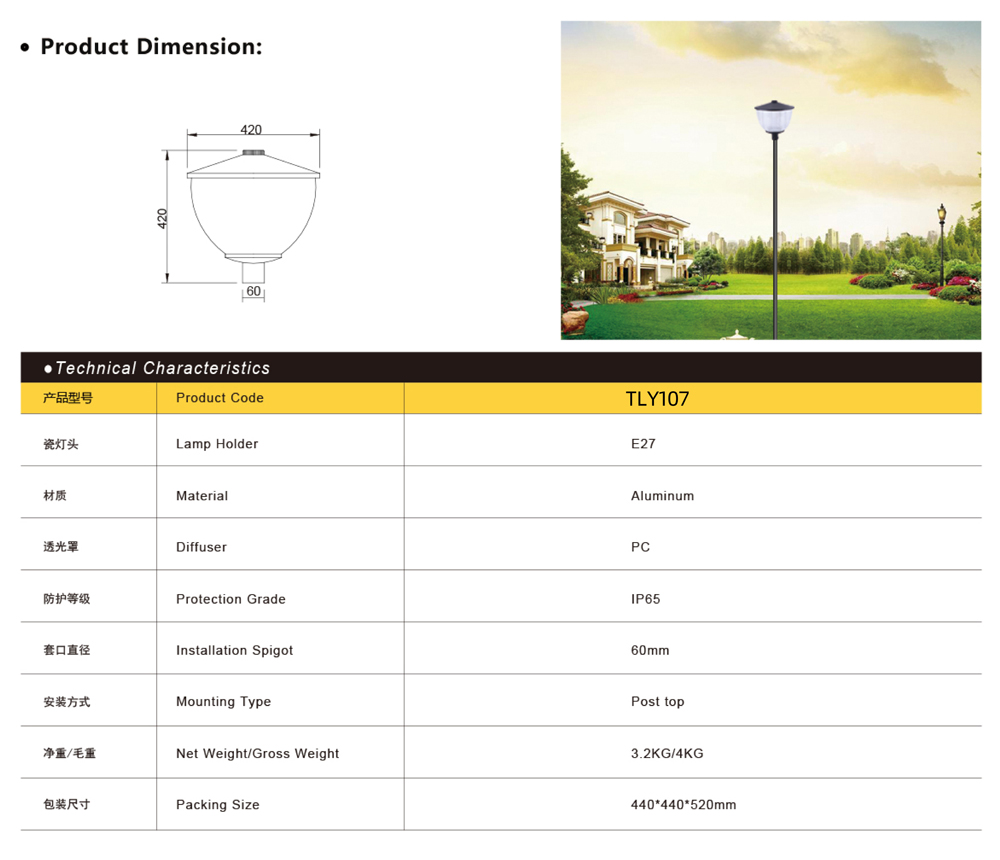This screenshot has width=1000, height=860.
Task: Select the 3.2KG/4KG value
Action: [667, 753]
